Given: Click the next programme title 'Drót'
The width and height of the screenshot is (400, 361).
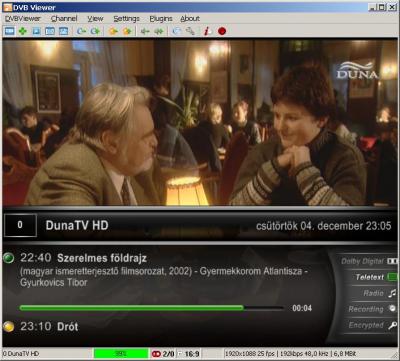Looking at the screenshot, I should pos(68,326).
